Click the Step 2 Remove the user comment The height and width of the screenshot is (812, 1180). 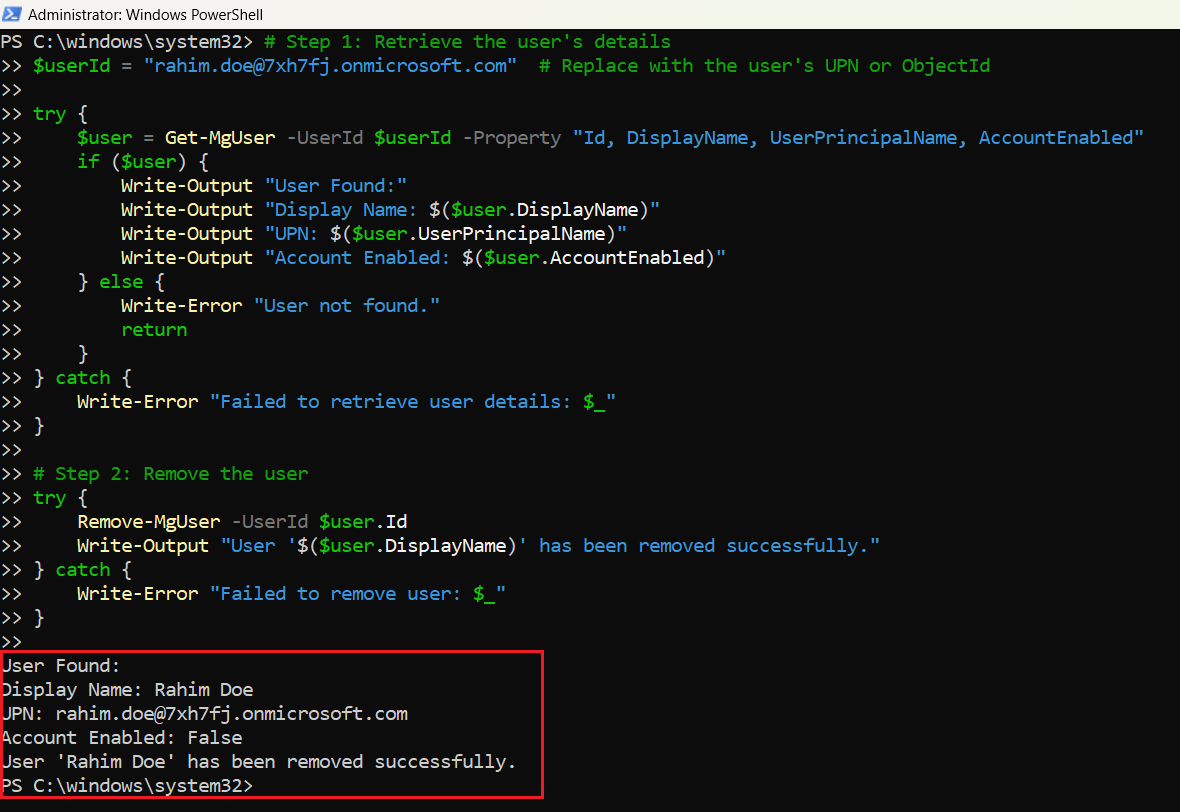click(x=170, y=473)
